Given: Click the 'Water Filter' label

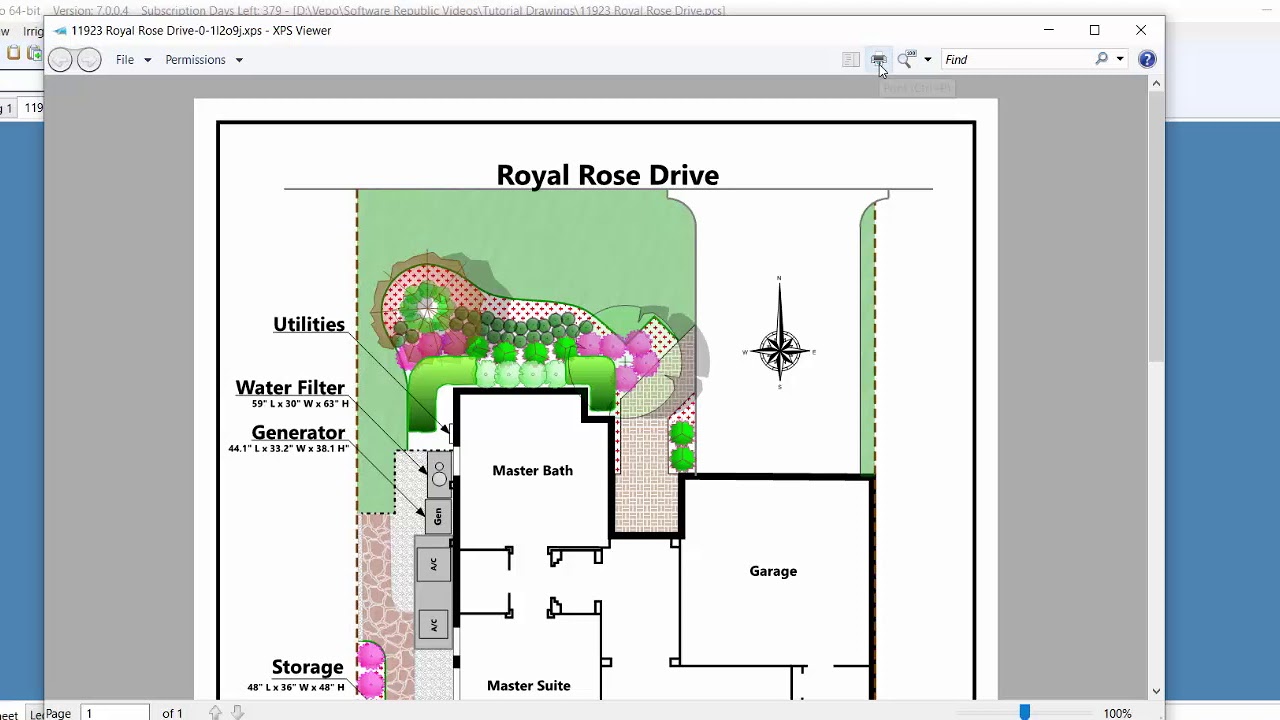Looking at the screenshot, I should [290, 387].
